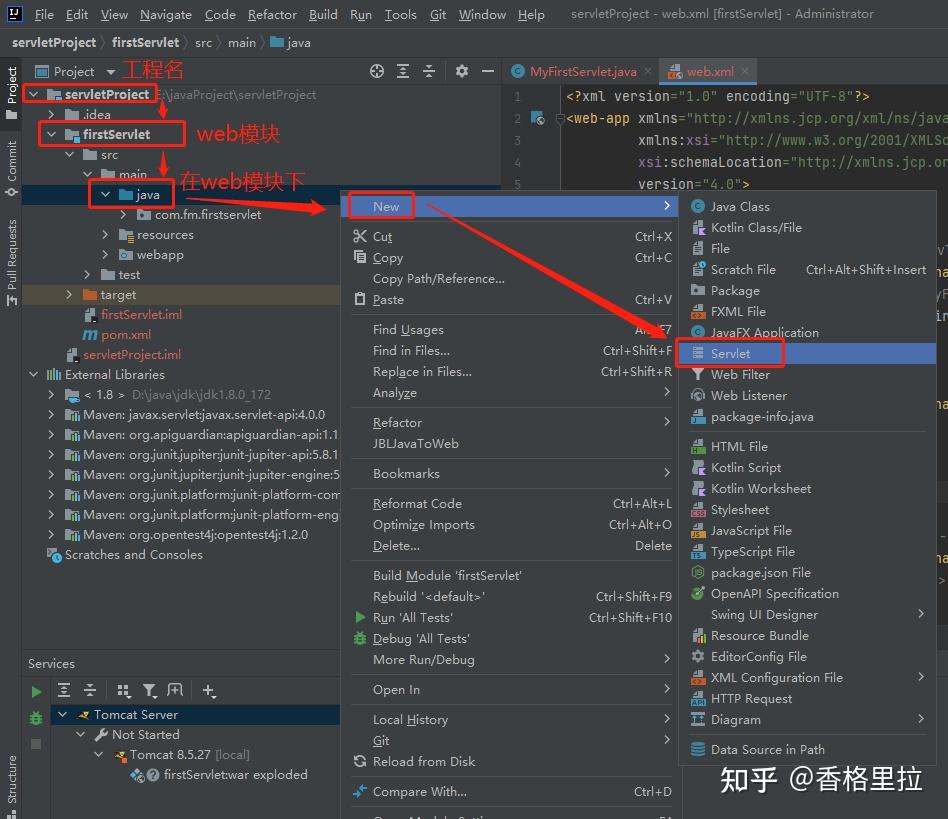Viewport: 948px width, 819px height.
Task: Hide the Project panel with minus icon
Action: click(487, 71)
